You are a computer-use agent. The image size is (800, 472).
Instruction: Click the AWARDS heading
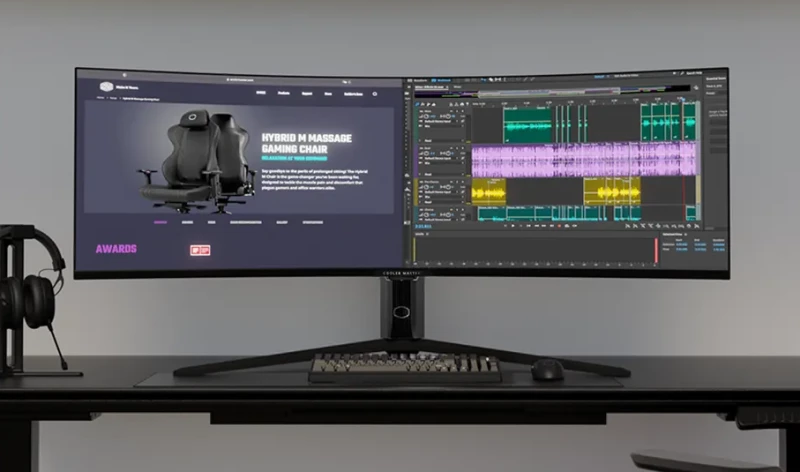[x=116, y=249]
